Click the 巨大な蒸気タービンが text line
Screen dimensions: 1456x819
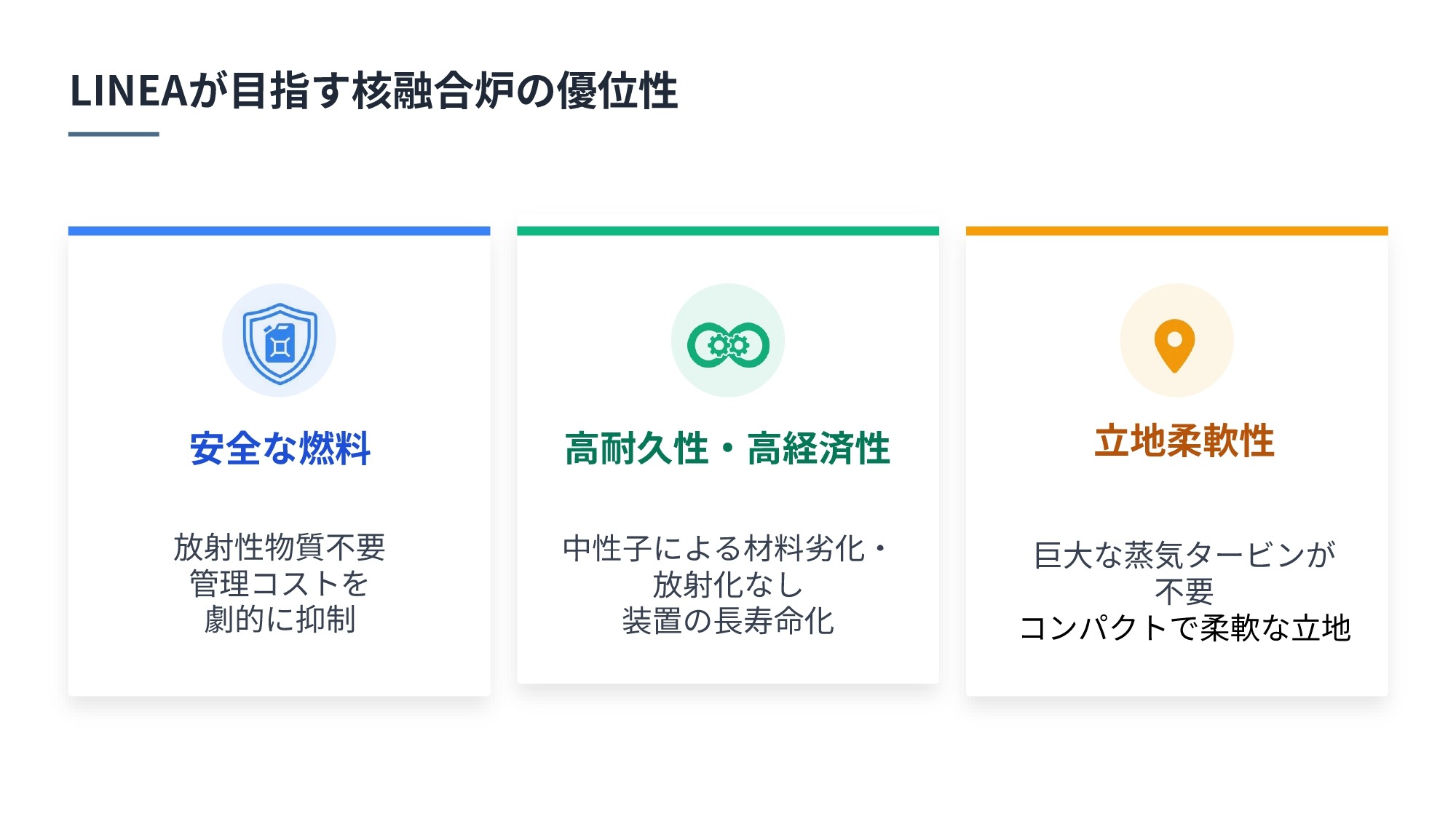pos(1184,555)
